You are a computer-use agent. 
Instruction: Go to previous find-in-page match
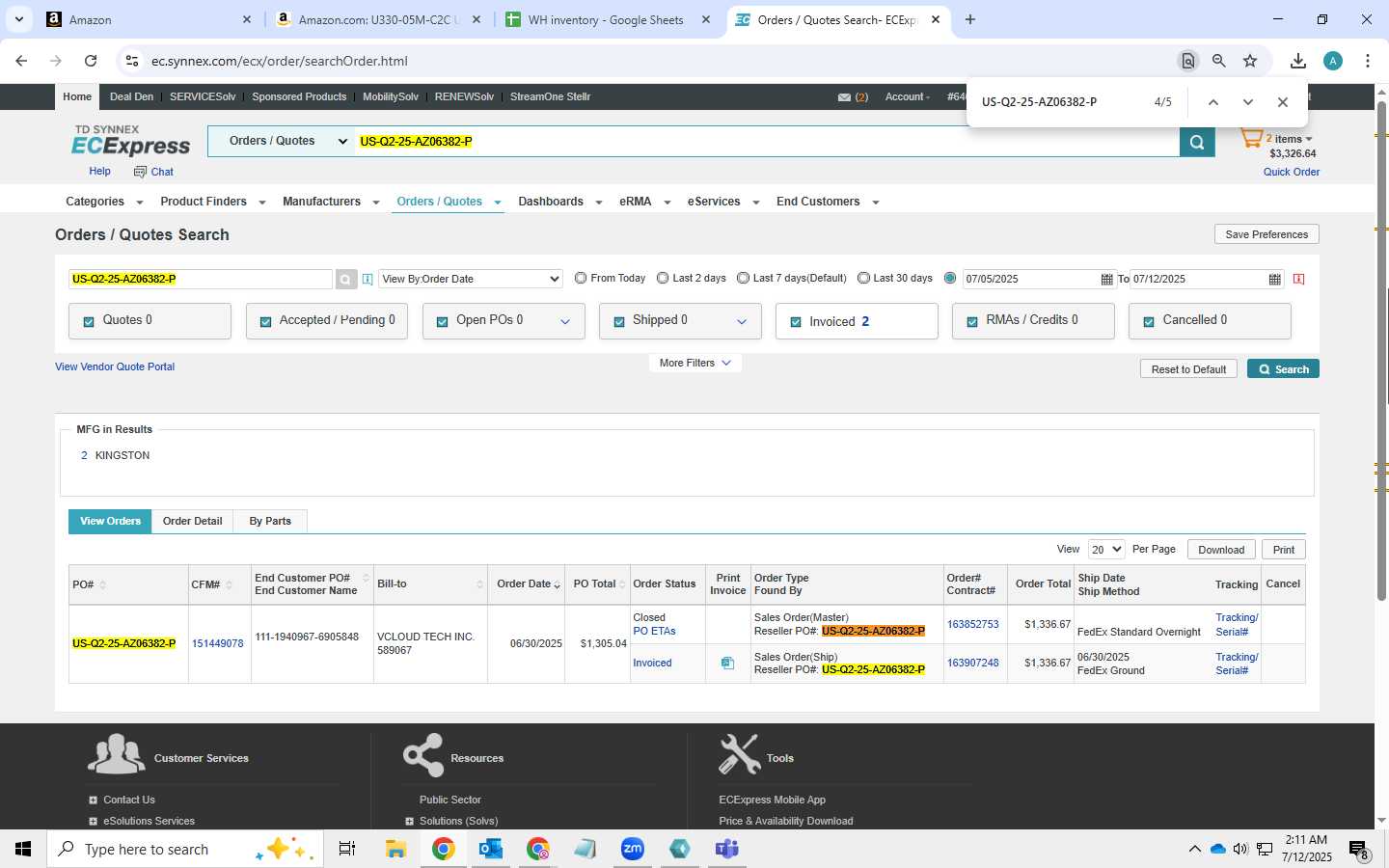click(x=1212, y=102)
